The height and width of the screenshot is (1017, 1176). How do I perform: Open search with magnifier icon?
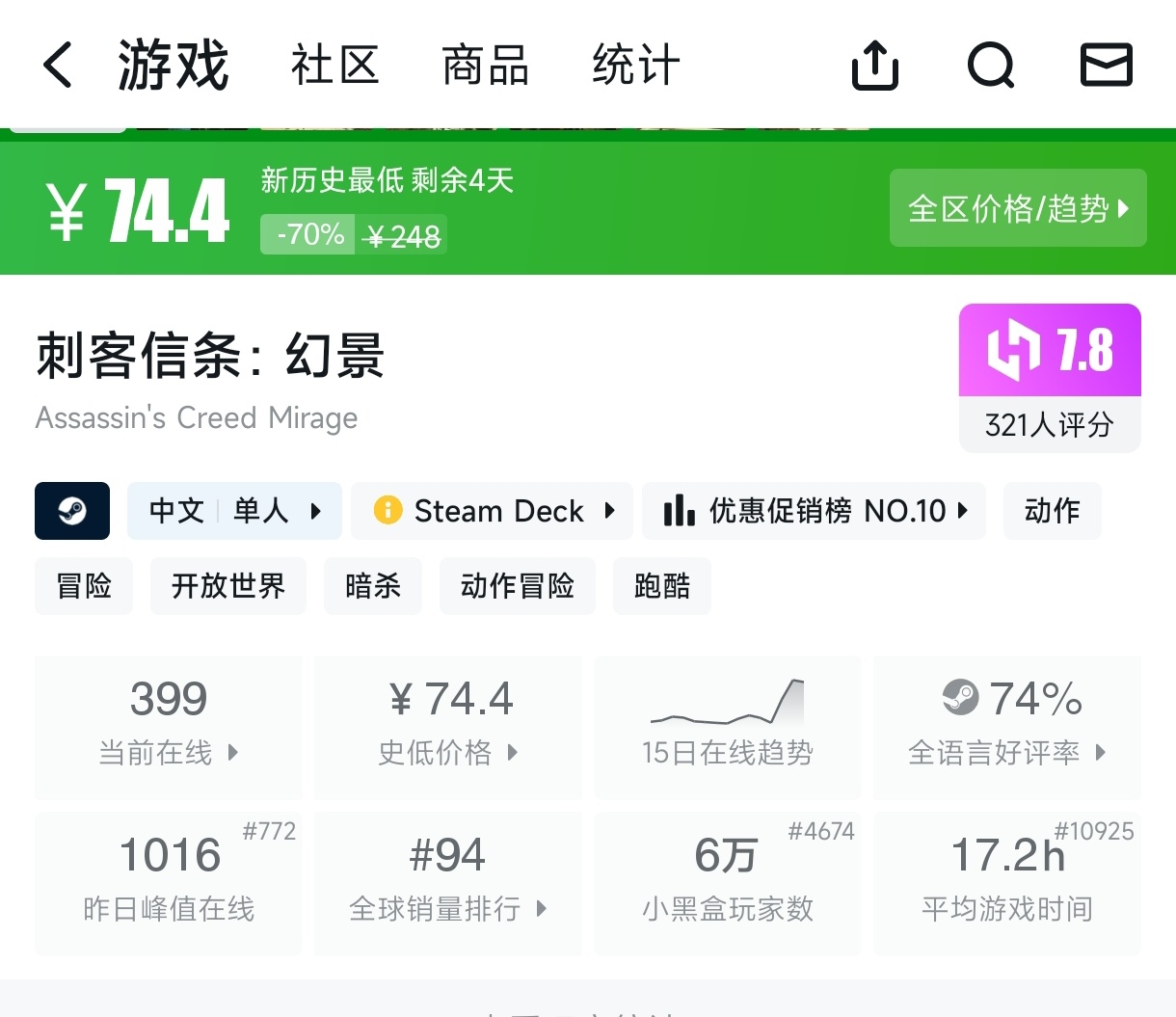tap(991, 66)
